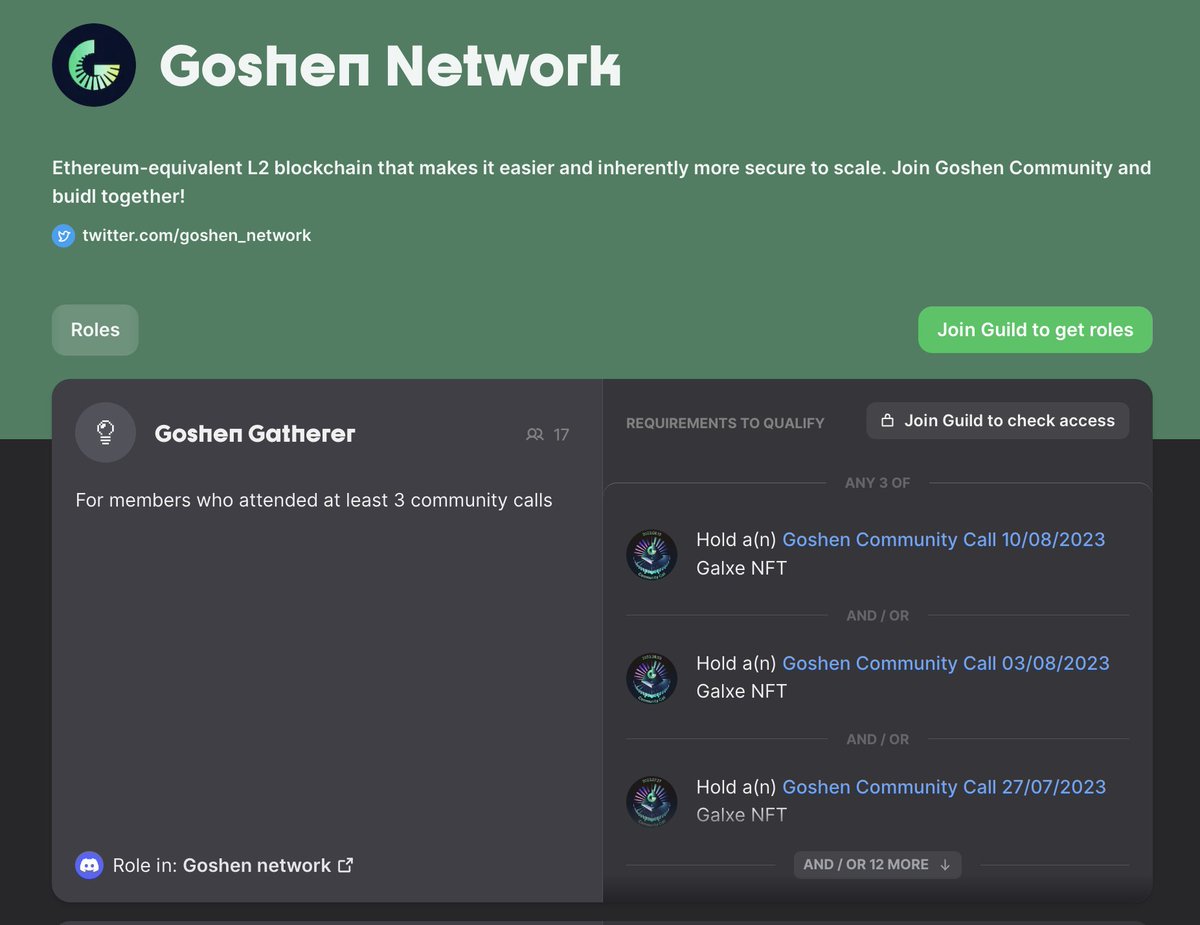The image size is (1200, 925).
Task: Click the lock icon on Join Guild button
Action: tap(887, 420)
